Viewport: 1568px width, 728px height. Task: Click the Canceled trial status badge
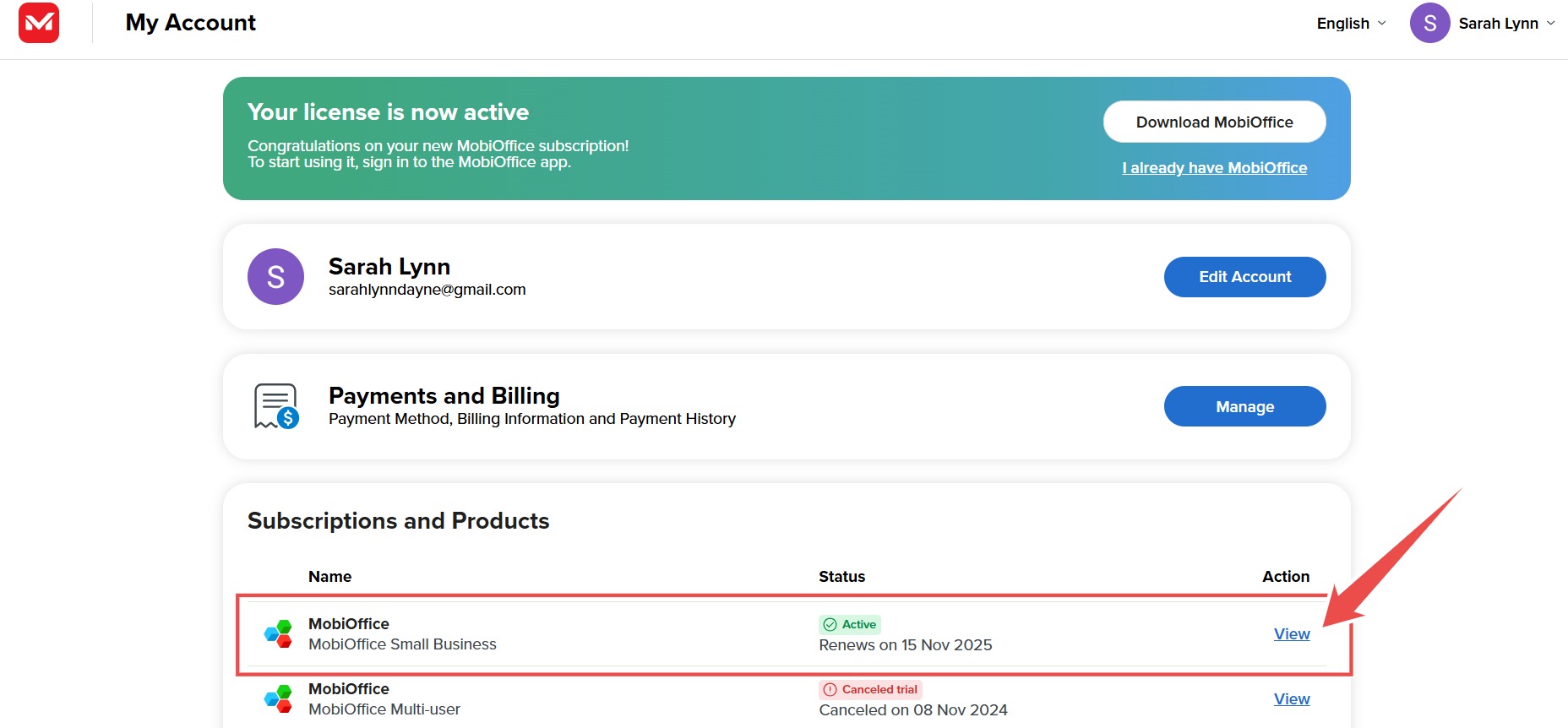click(870, 689)
